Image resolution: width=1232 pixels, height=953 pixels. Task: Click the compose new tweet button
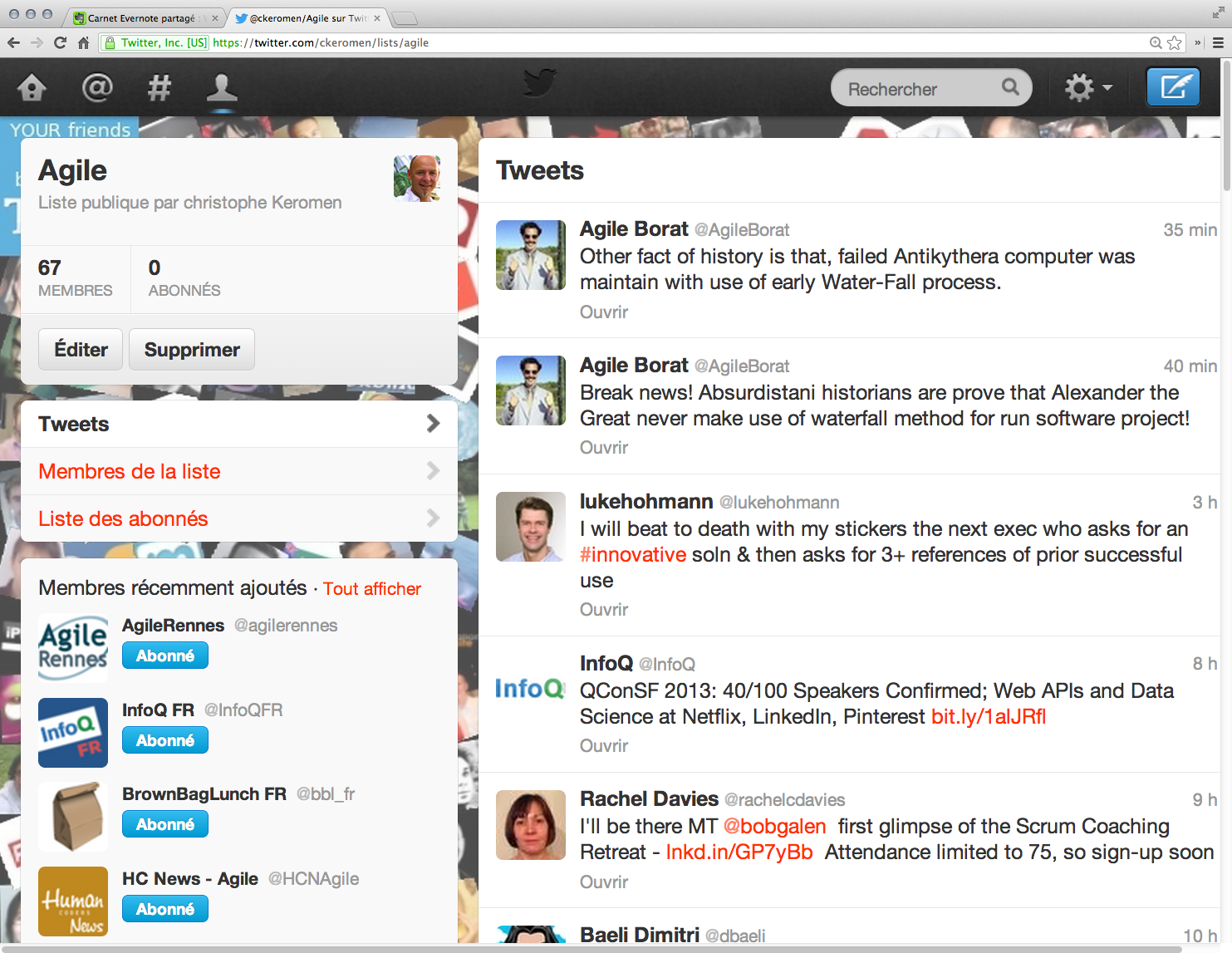click(1172, 86)
